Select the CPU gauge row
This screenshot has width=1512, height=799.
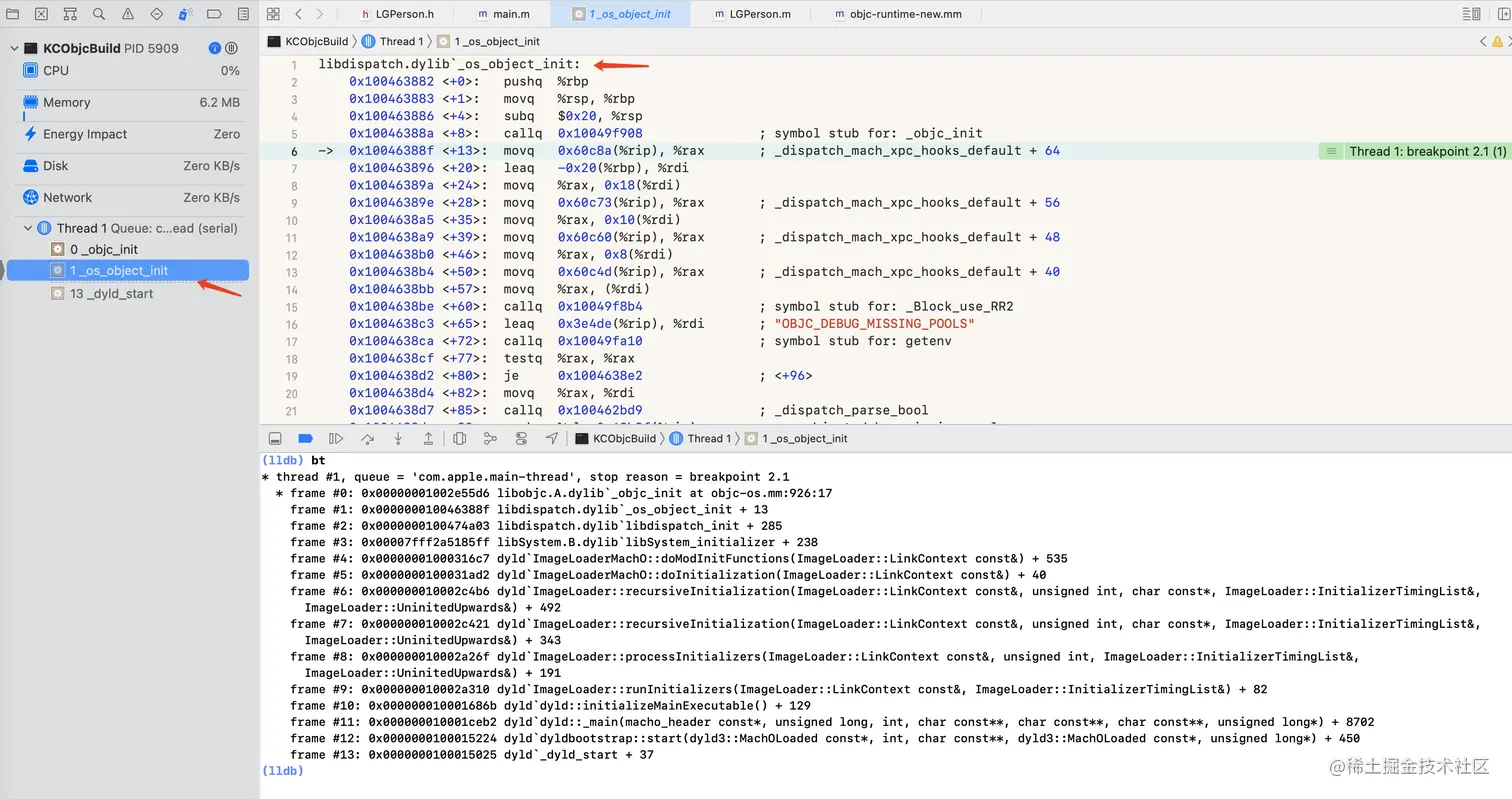(129, 71)
